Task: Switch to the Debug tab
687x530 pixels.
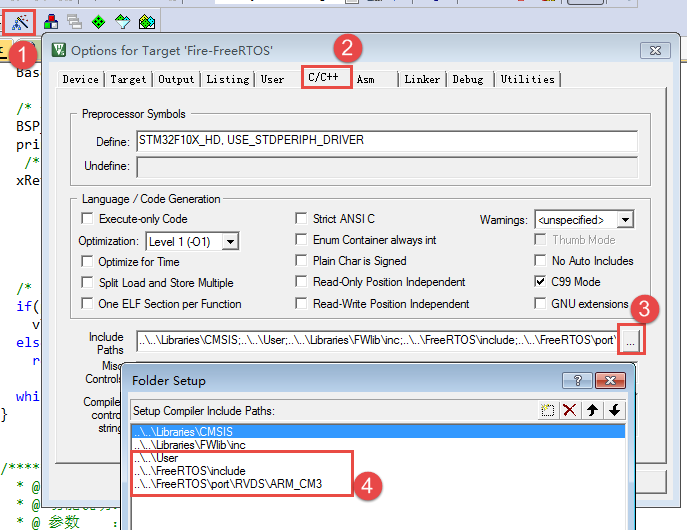Action: (x=468, y=79)
